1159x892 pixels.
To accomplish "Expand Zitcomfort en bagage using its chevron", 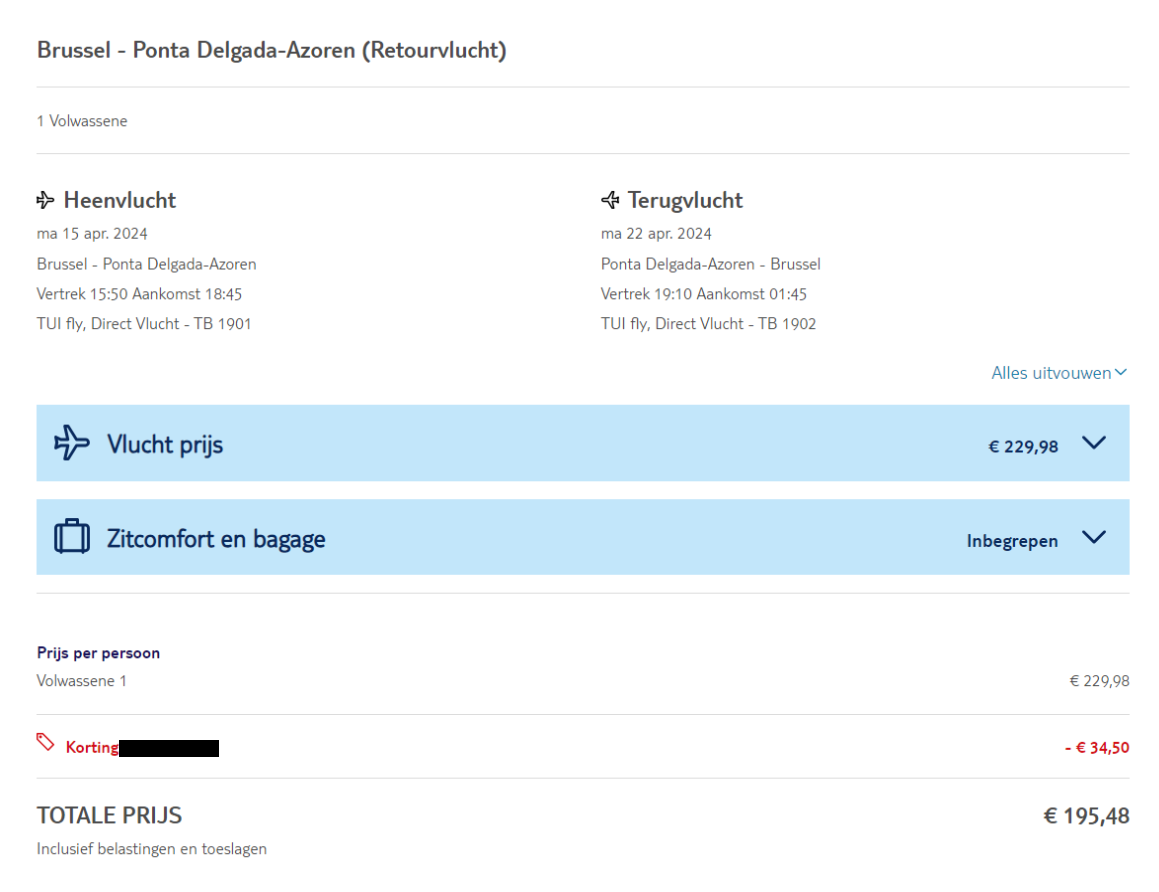I will [x=1094, y=537].
